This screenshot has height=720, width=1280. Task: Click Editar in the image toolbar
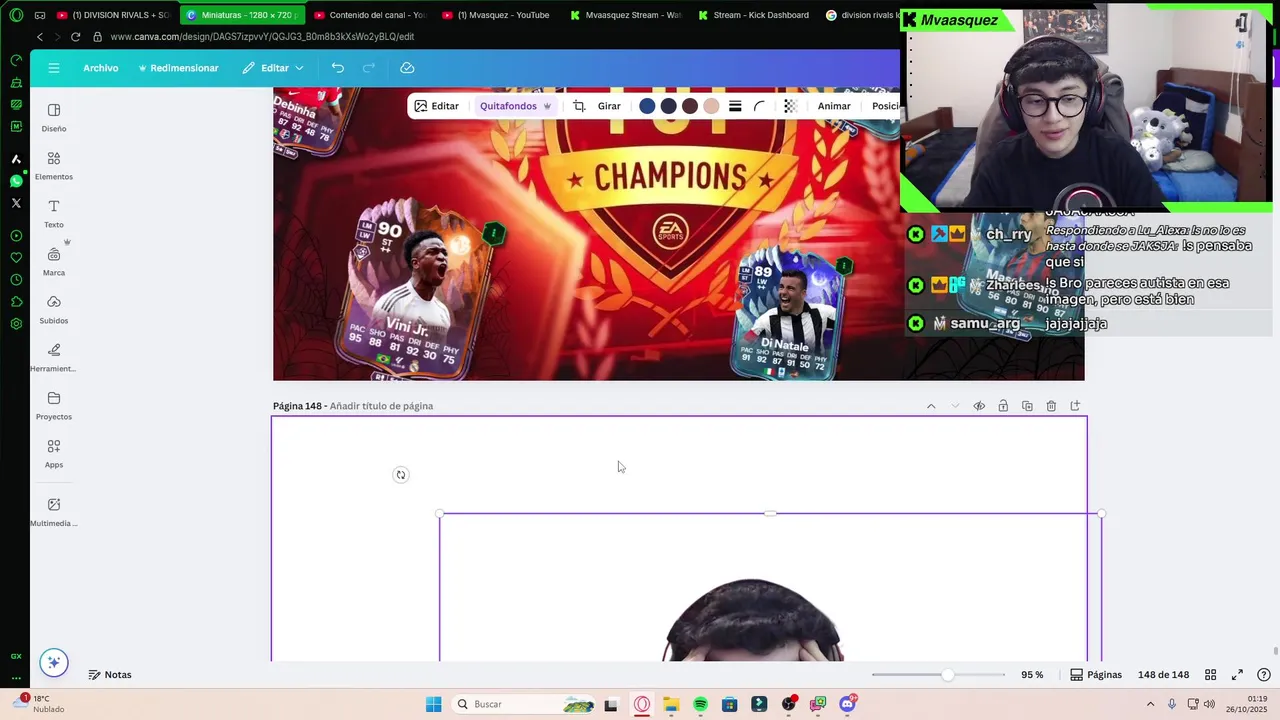(x=437, y=106)
